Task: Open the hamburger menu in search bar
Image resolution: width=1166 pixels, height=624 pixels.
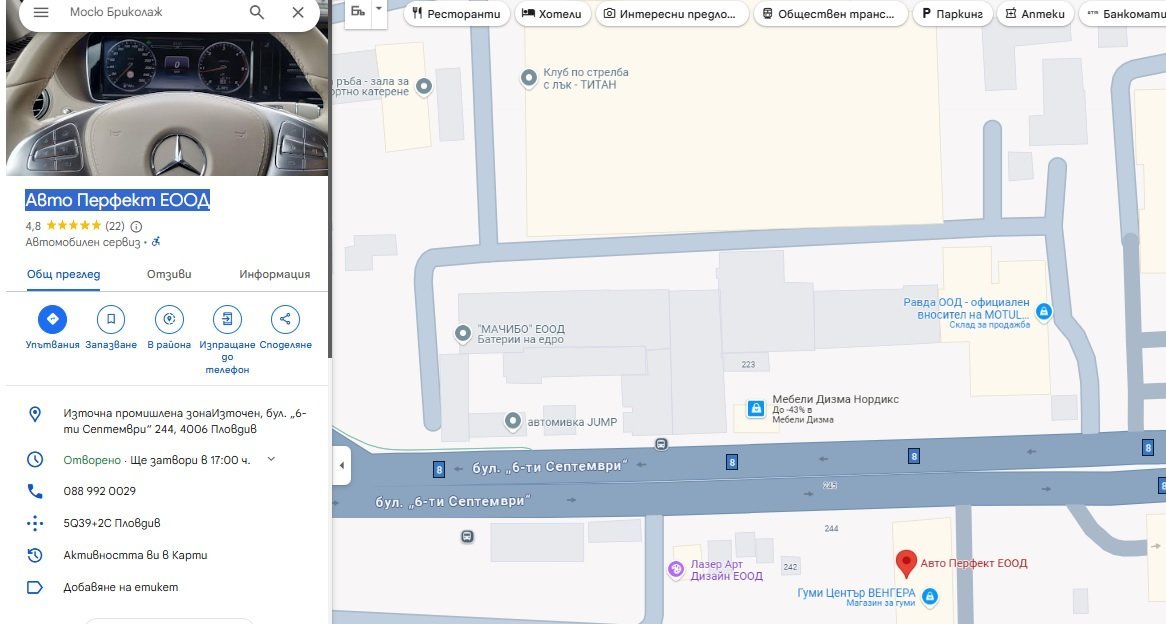Action: (x=41, y=12)
